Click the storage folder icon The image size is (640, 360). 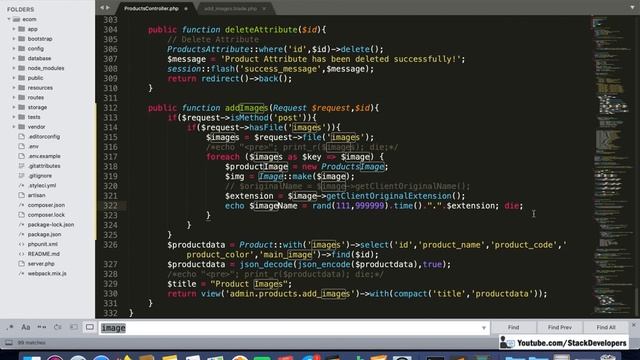22,107
